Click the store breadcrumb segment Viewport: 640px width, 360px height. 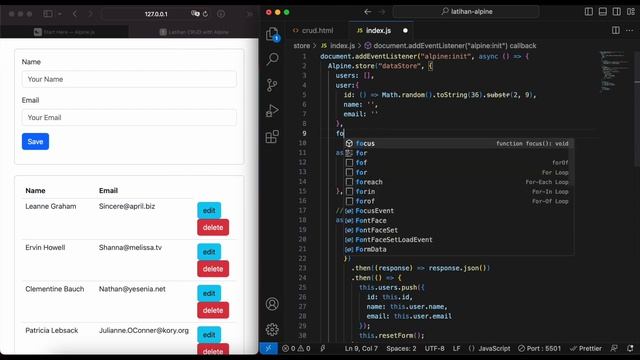tap(302, 46)
